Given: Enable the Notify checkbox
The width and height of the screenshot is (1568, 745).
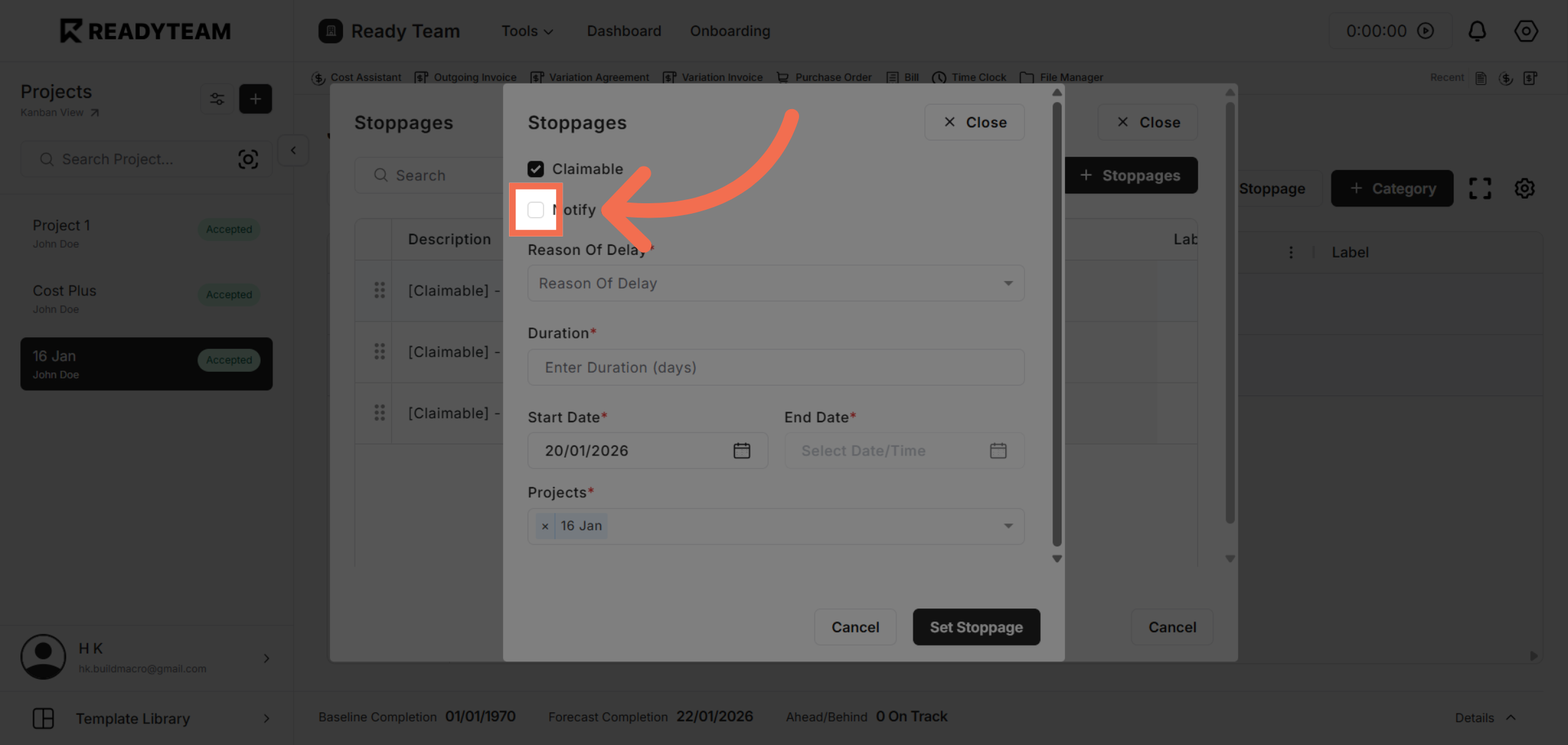Looking at the screenshot, I should [536, 210].
